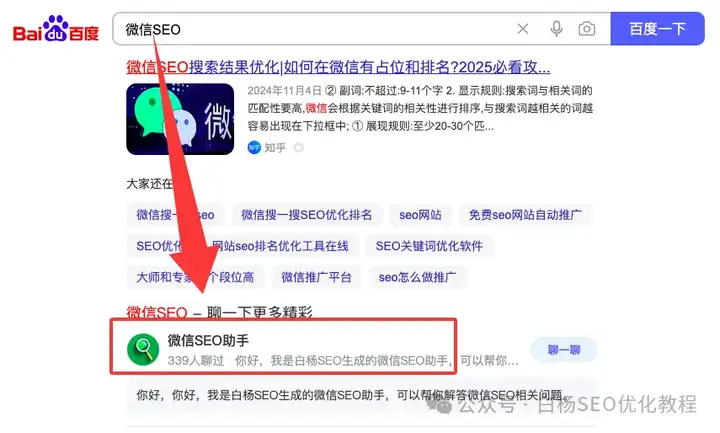Open the 知乎 source name

point(275,147)
